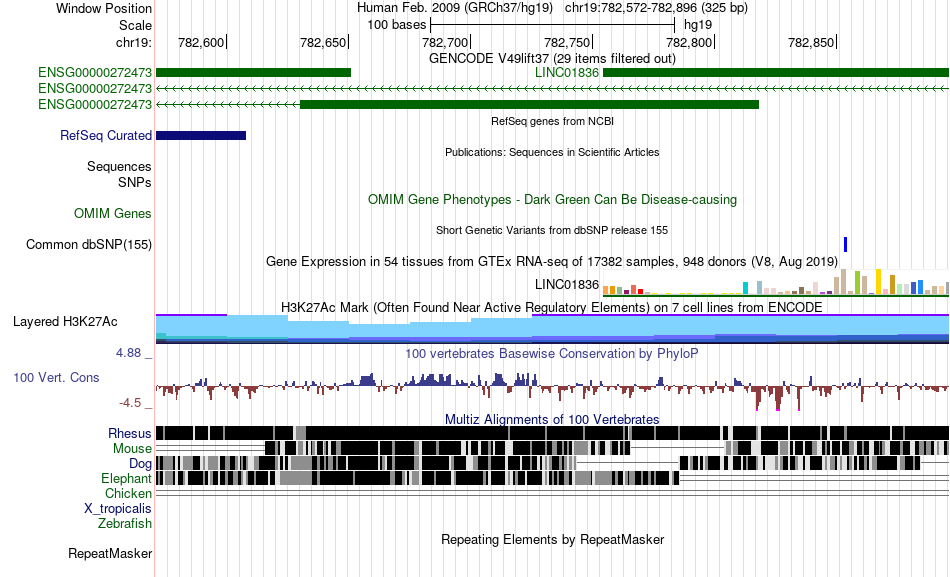
Task: Click the Zebrafish alignment row label
Action: 125,523
